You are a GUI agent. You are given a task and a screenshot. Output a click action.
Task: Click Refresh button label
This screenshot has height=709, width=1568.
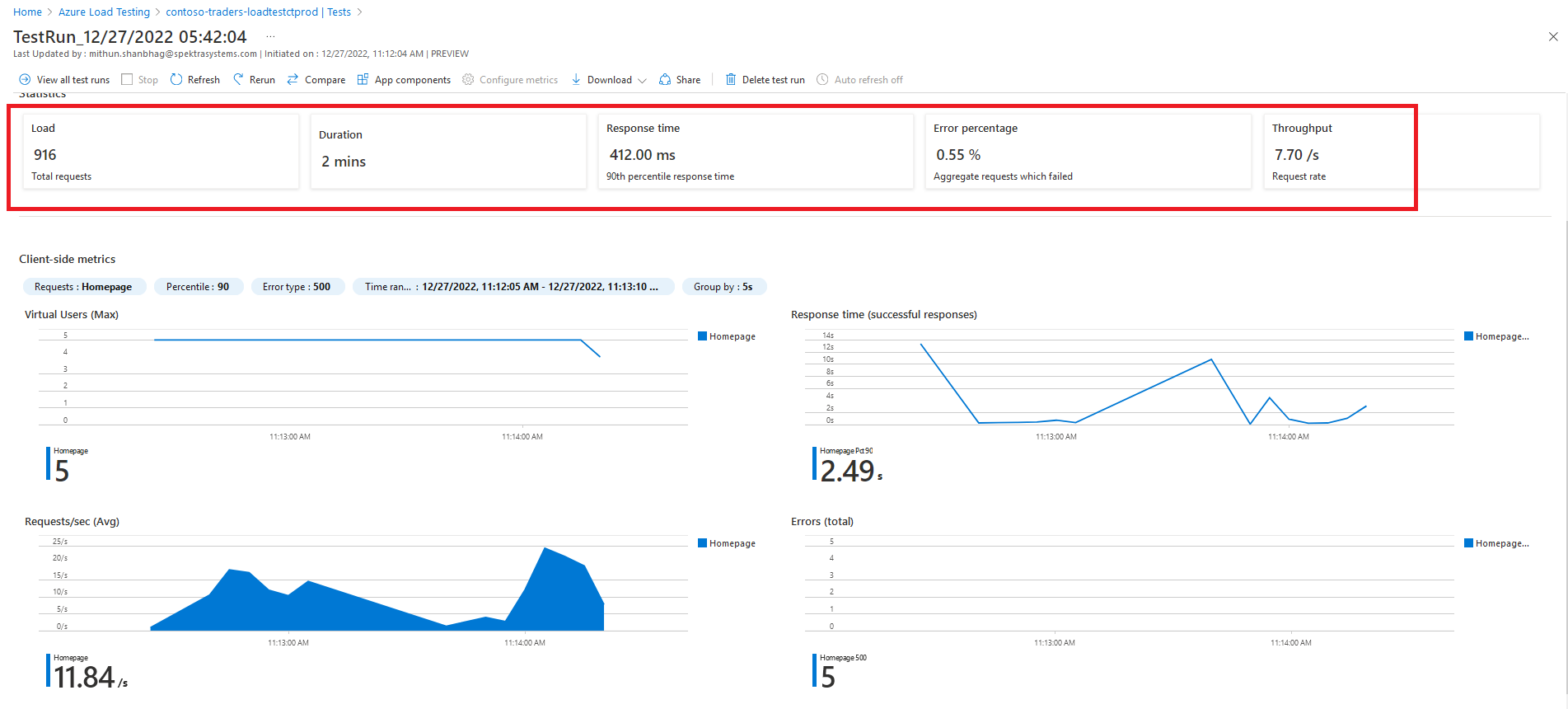(x=204, y=80)
